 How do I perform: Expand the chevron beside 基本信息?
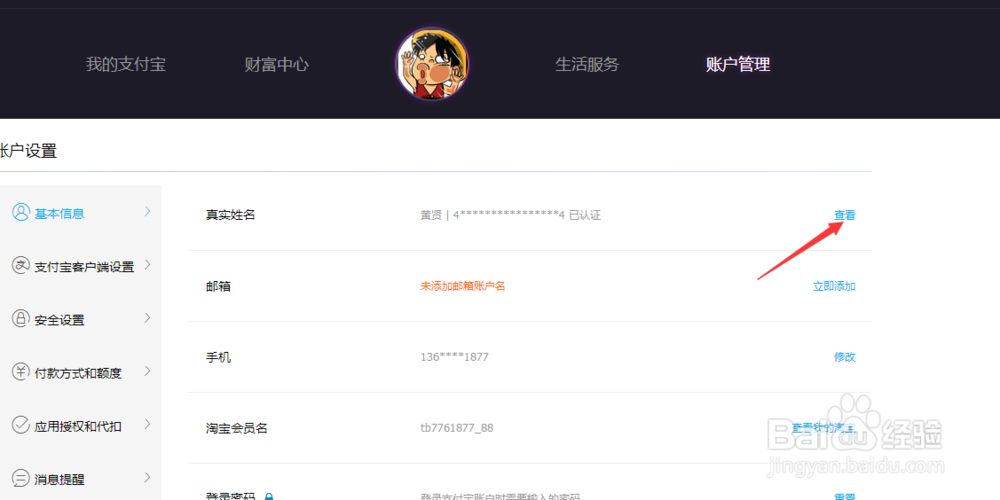click(x=148, y=211)
